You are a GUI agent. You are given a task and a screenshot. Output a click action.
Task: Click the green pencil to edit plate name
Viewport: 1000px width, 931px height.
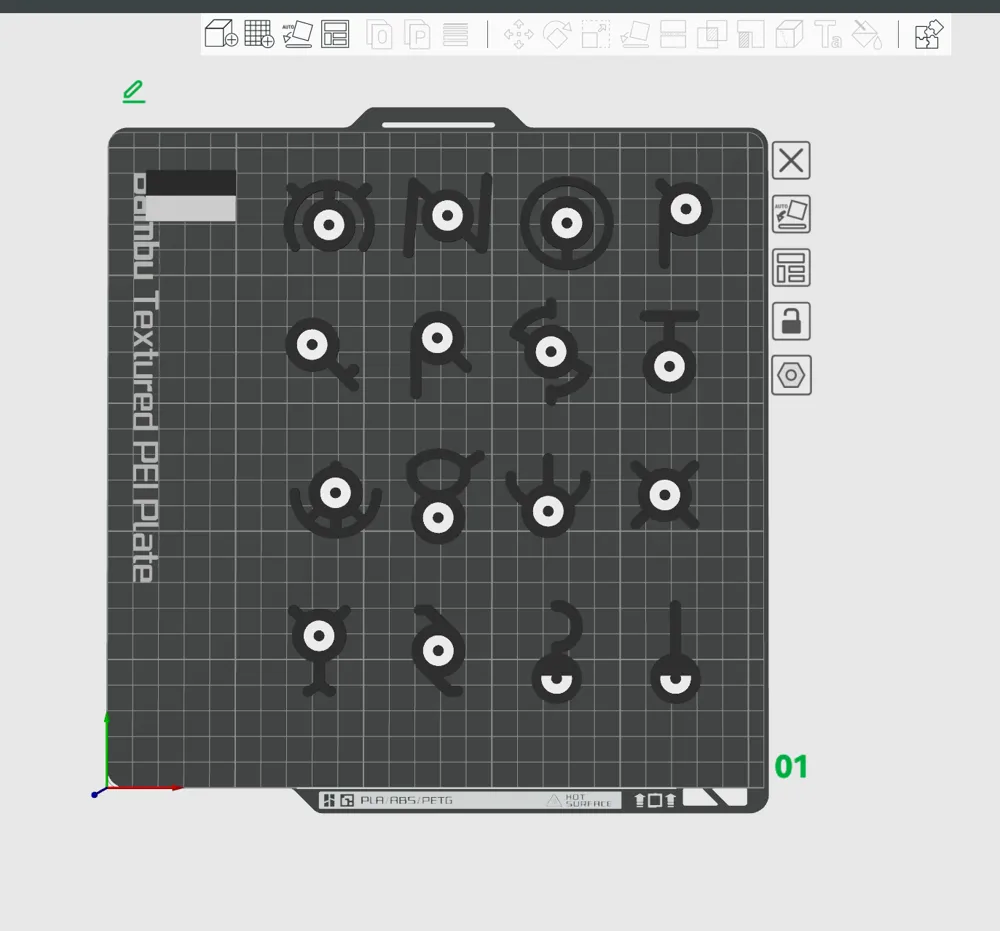(133, 92)
